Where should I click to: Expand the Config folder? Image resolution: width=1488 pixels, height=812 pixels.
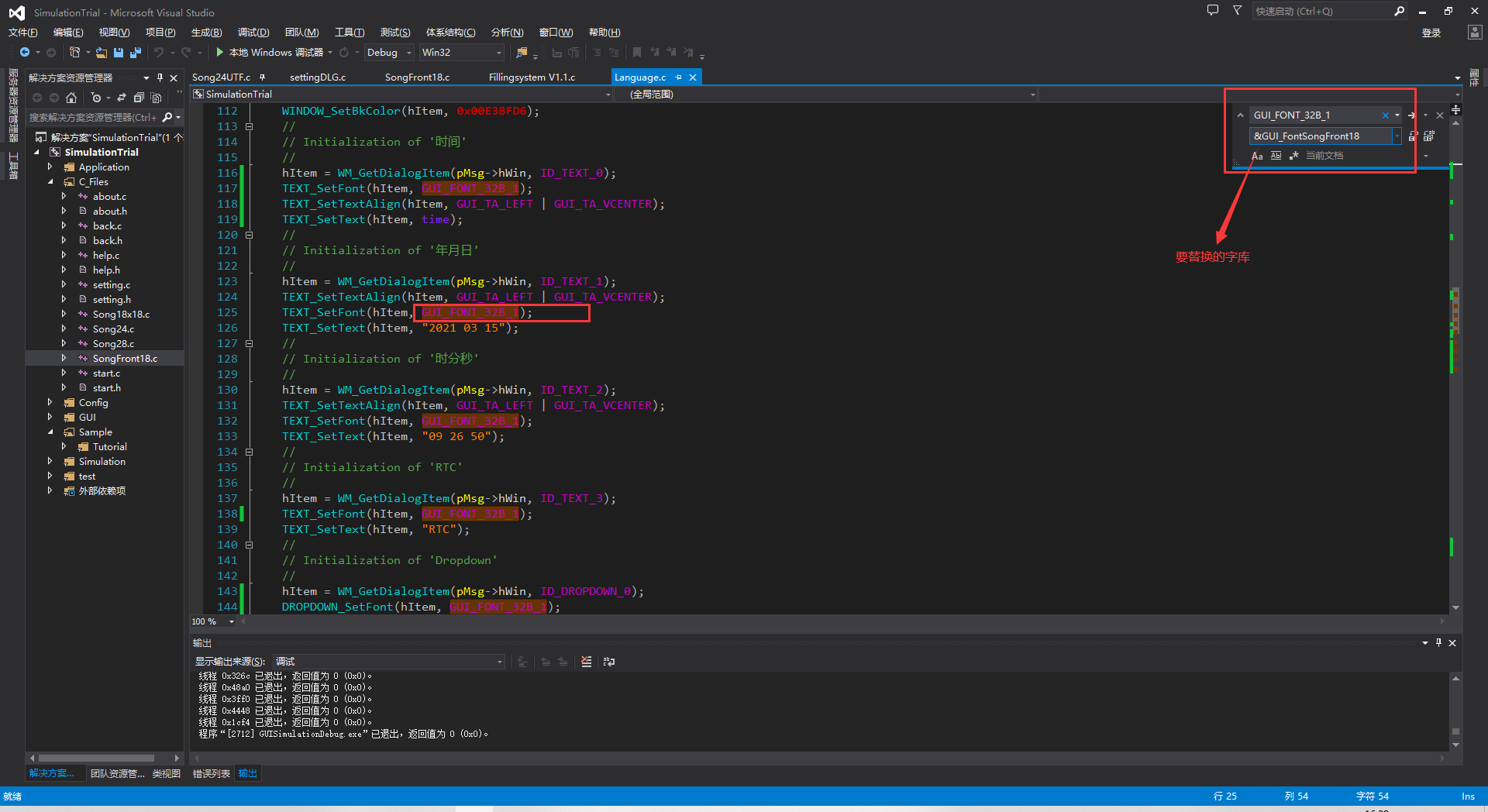[x=50, y=403]
